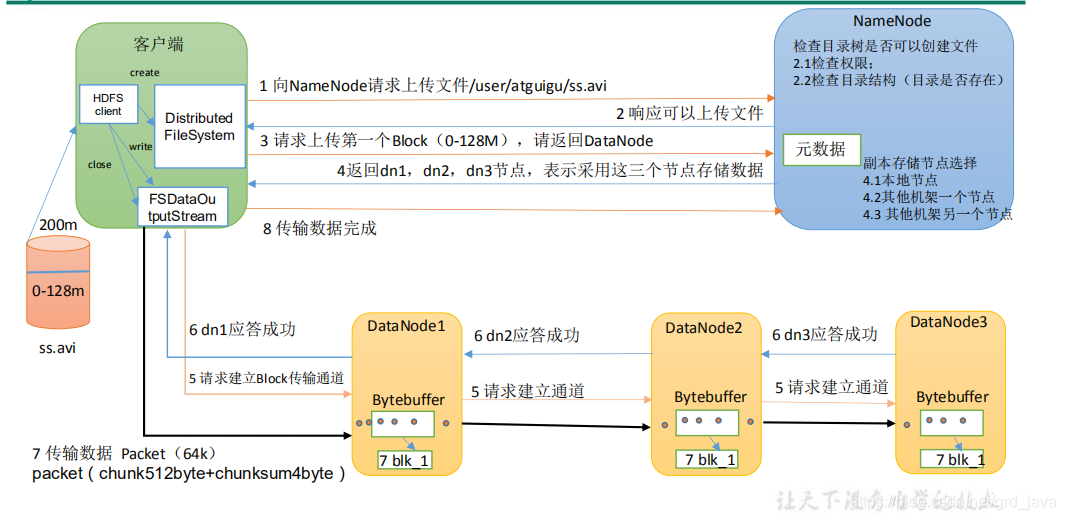
Task: Click the buffer box in DataNode3
Action: tap(952, 423)
